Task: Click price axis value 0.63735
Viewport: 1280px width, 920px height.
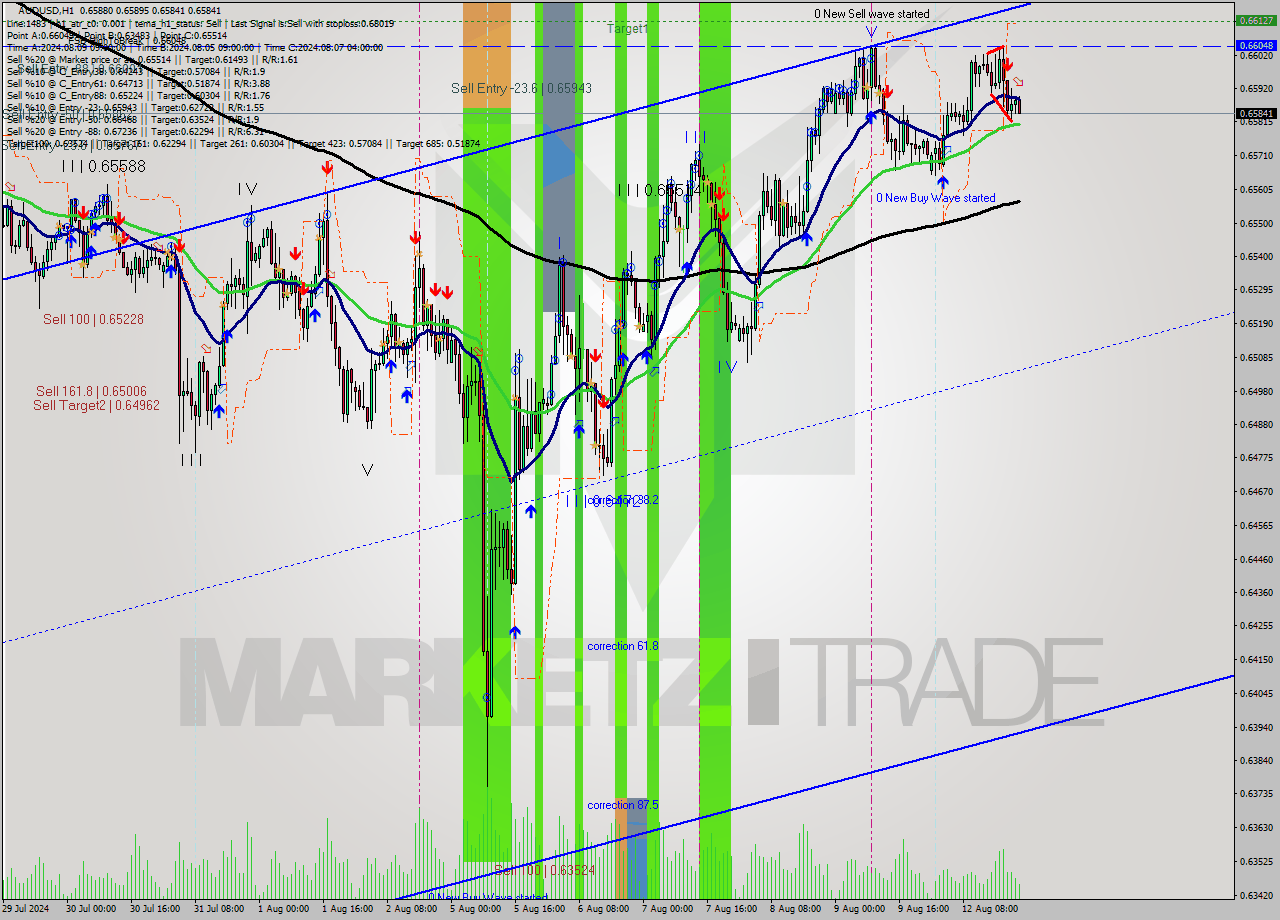Action: click(x=1255, y=794)
